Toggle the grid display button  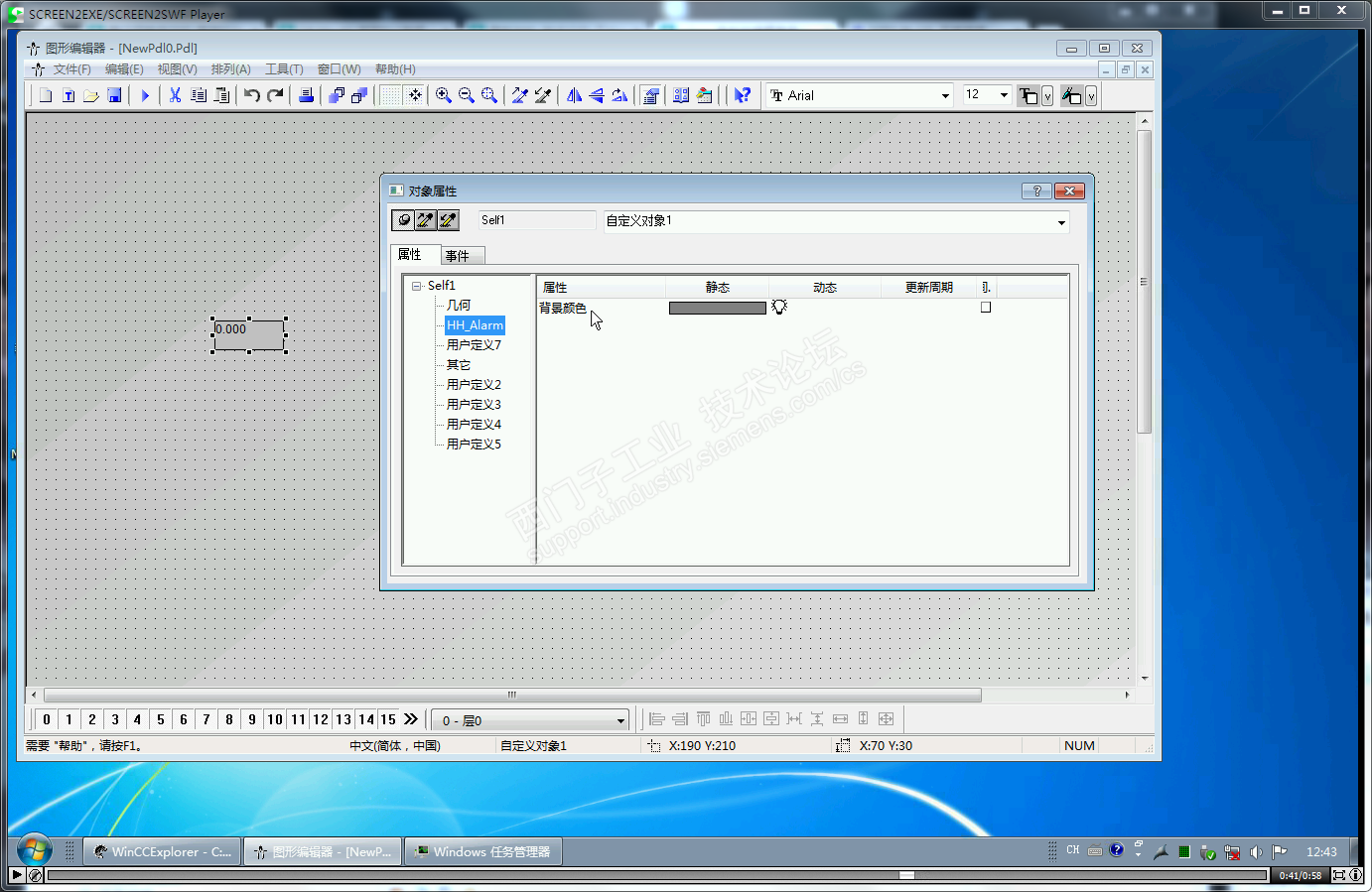pos(391,95)
